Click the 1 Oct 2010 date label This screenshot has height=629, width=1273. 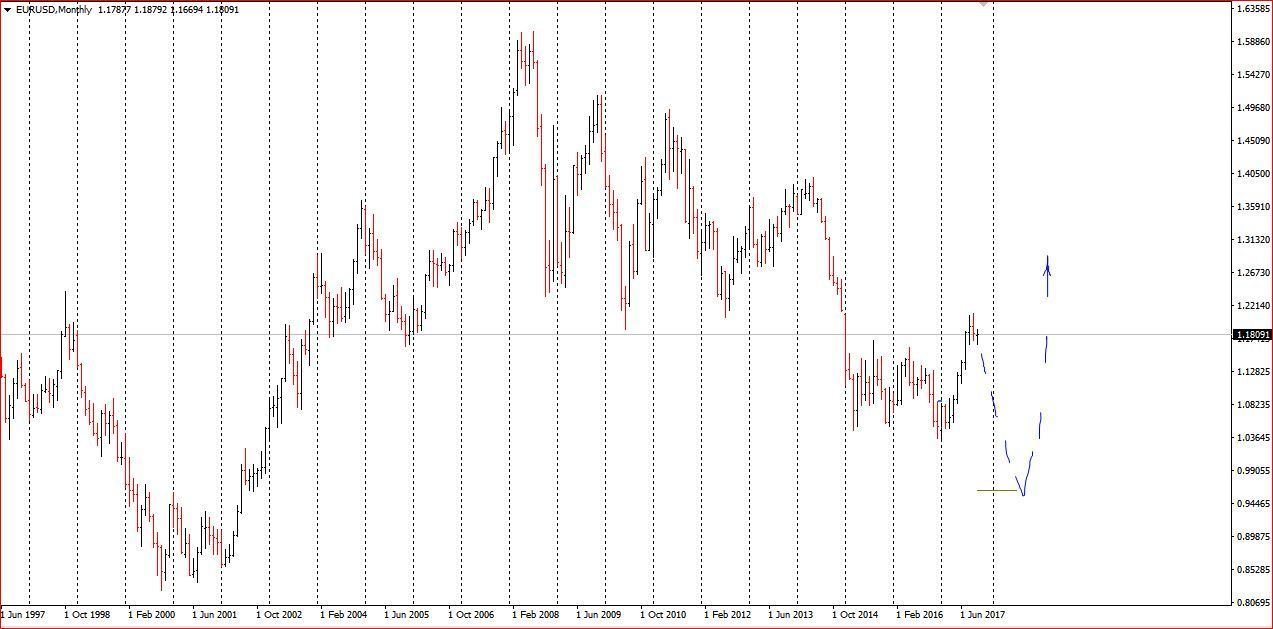pyautogui.click(x=663, y=615)
